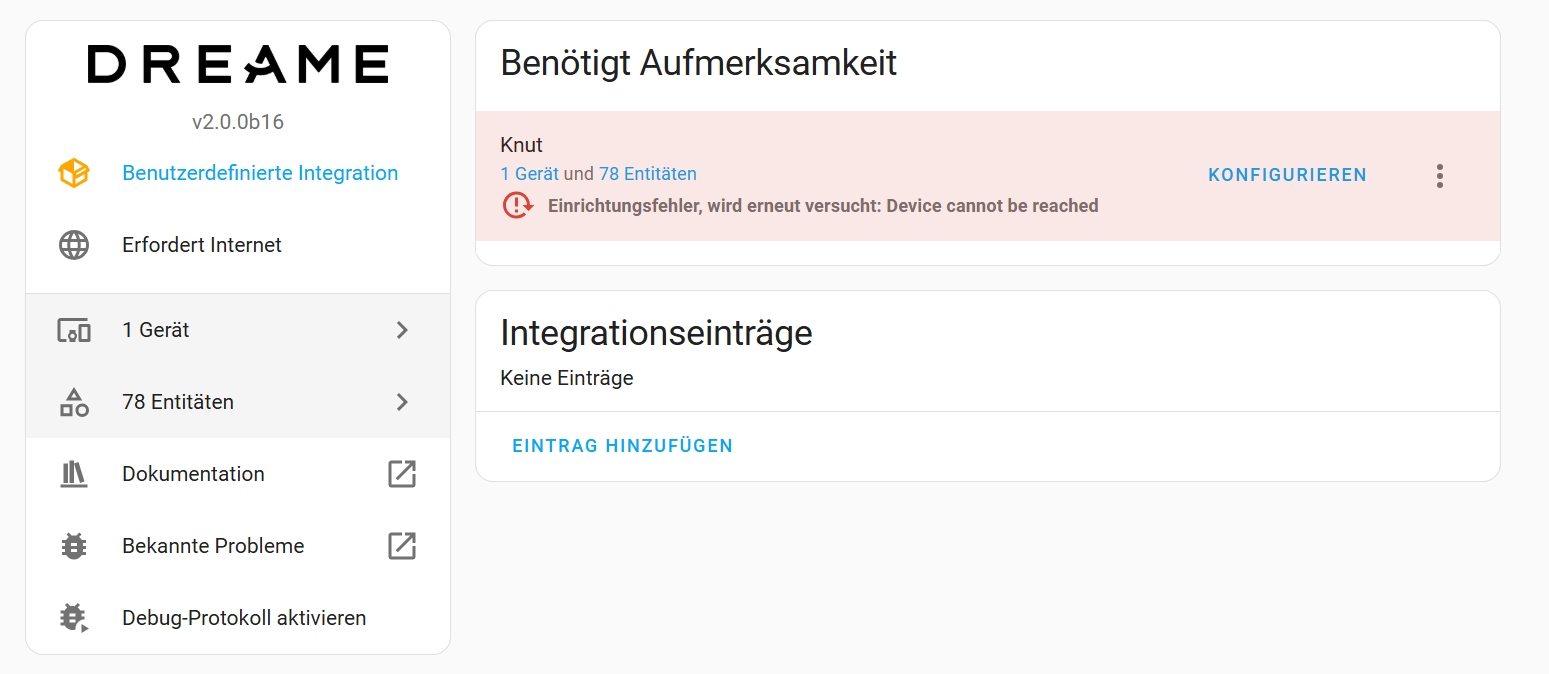Click EINTRAG HINZUFÜGEN
The width and height of the screenshot is (1549, 674).
[x=623, y=446]
